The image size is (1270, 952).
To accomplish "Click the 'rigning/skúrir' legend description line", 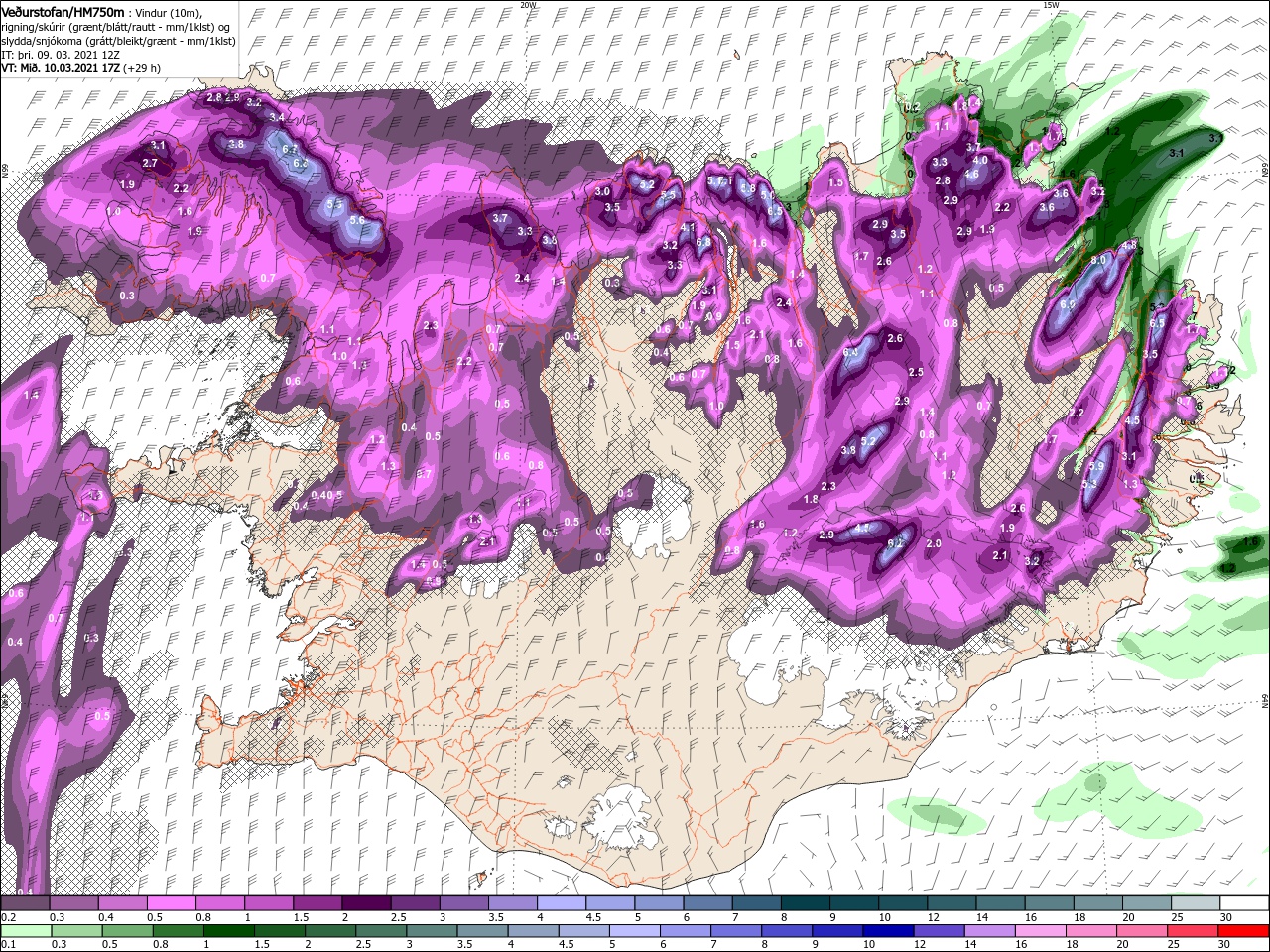I will pos(115,26).
